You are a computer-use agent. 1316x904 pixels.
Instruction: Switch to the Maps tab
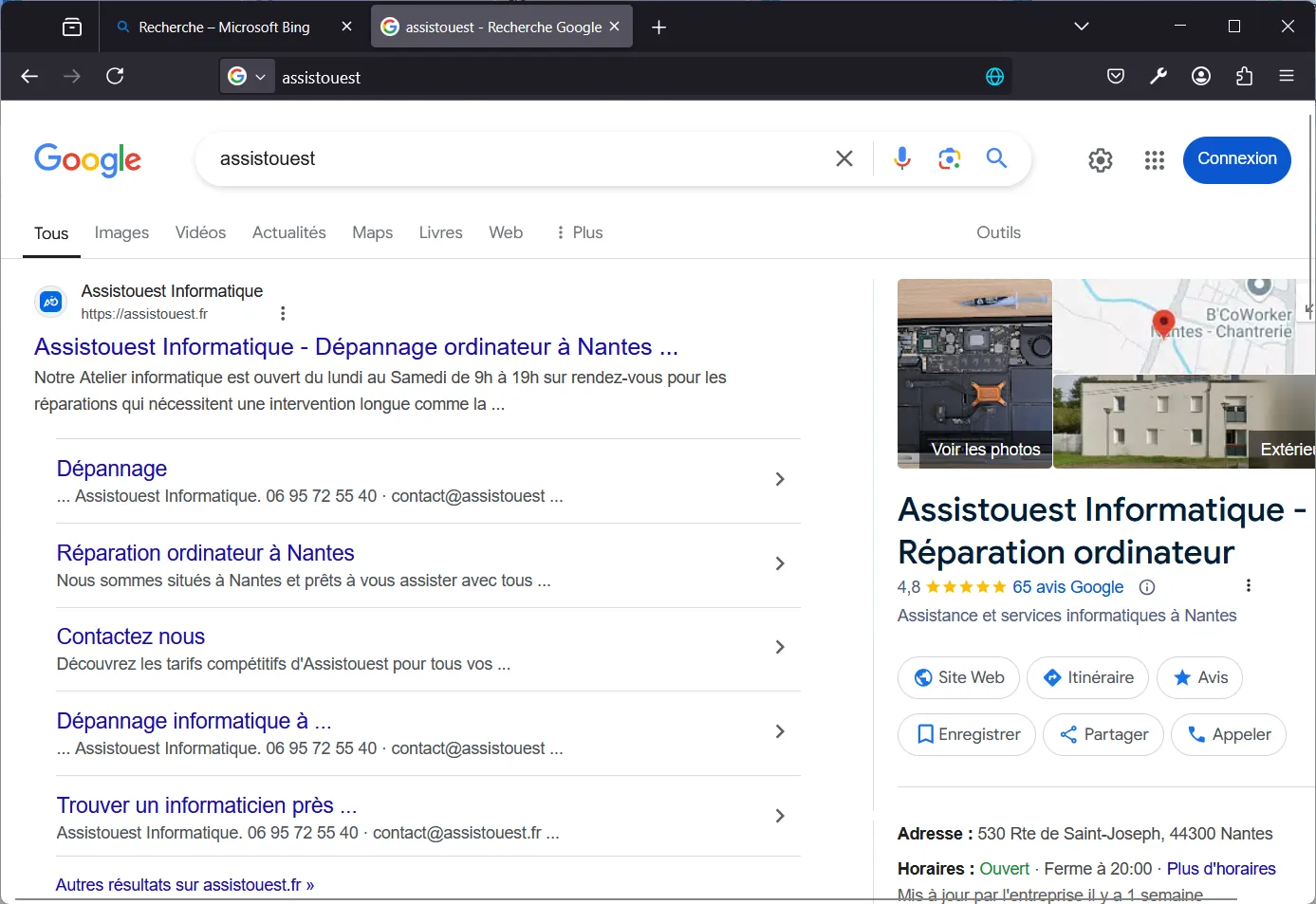[x=372, y=232]
